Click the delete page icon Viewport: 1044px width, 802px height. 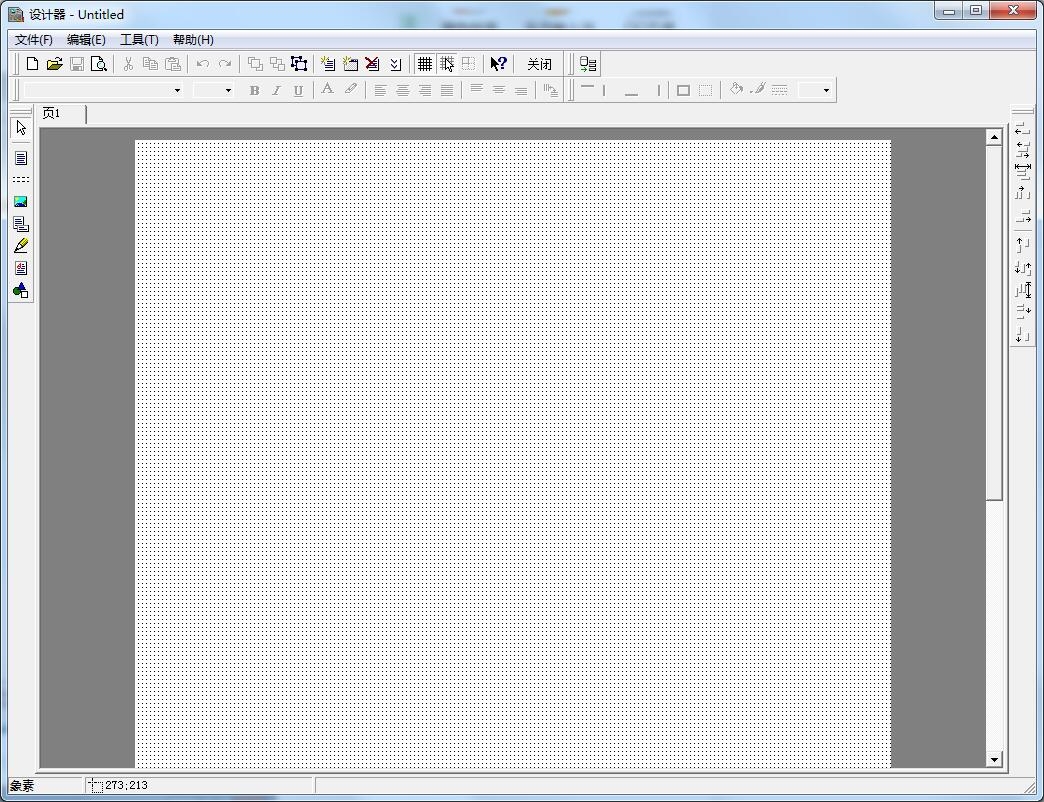(372, 64)
